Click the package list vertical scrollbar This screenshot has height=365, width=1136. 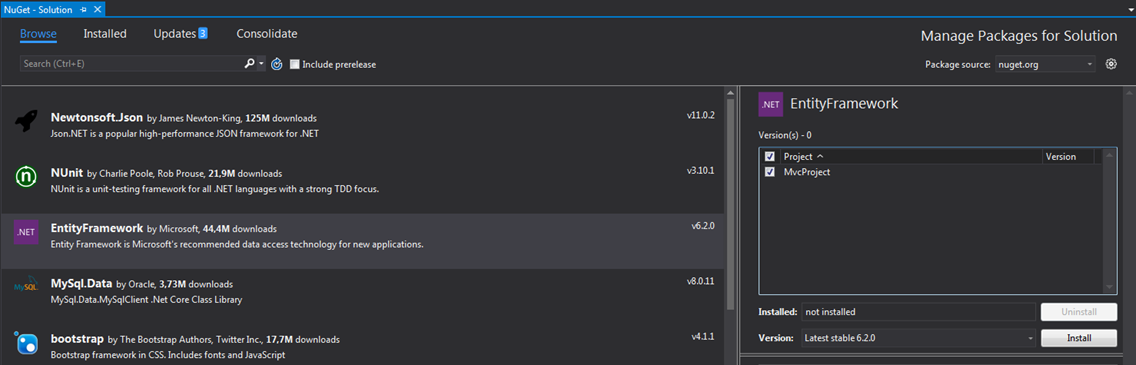(x=730, y=225)
